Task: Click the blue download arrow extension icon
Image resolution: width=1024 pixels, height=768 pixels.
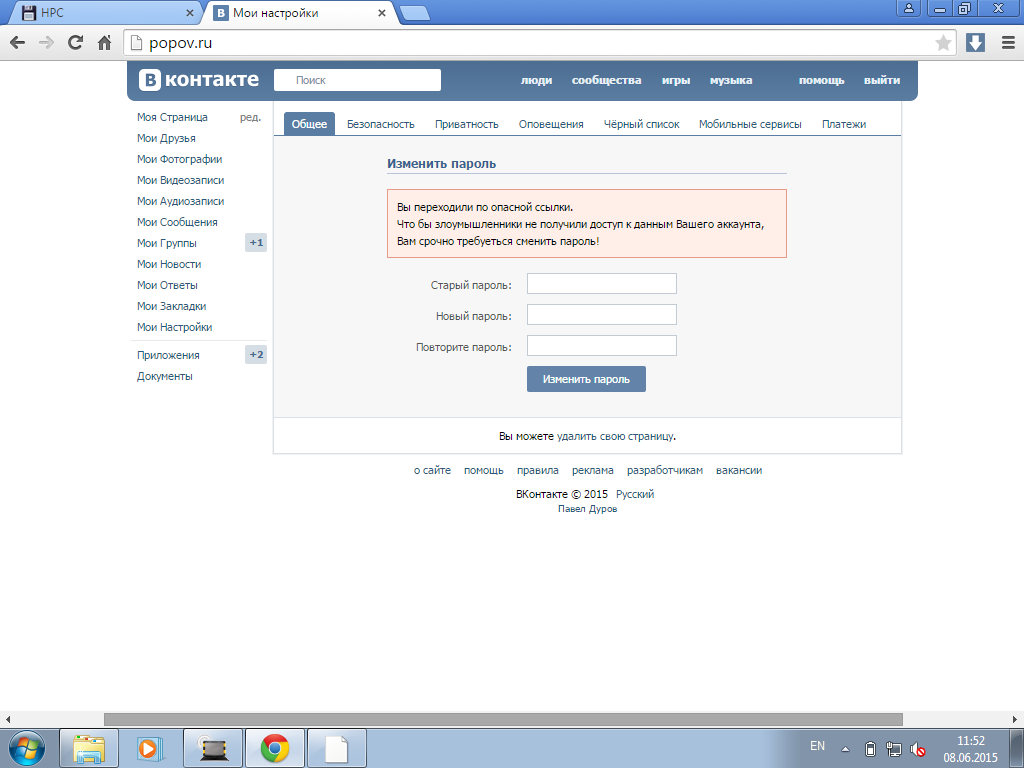Action: point(976,43)
